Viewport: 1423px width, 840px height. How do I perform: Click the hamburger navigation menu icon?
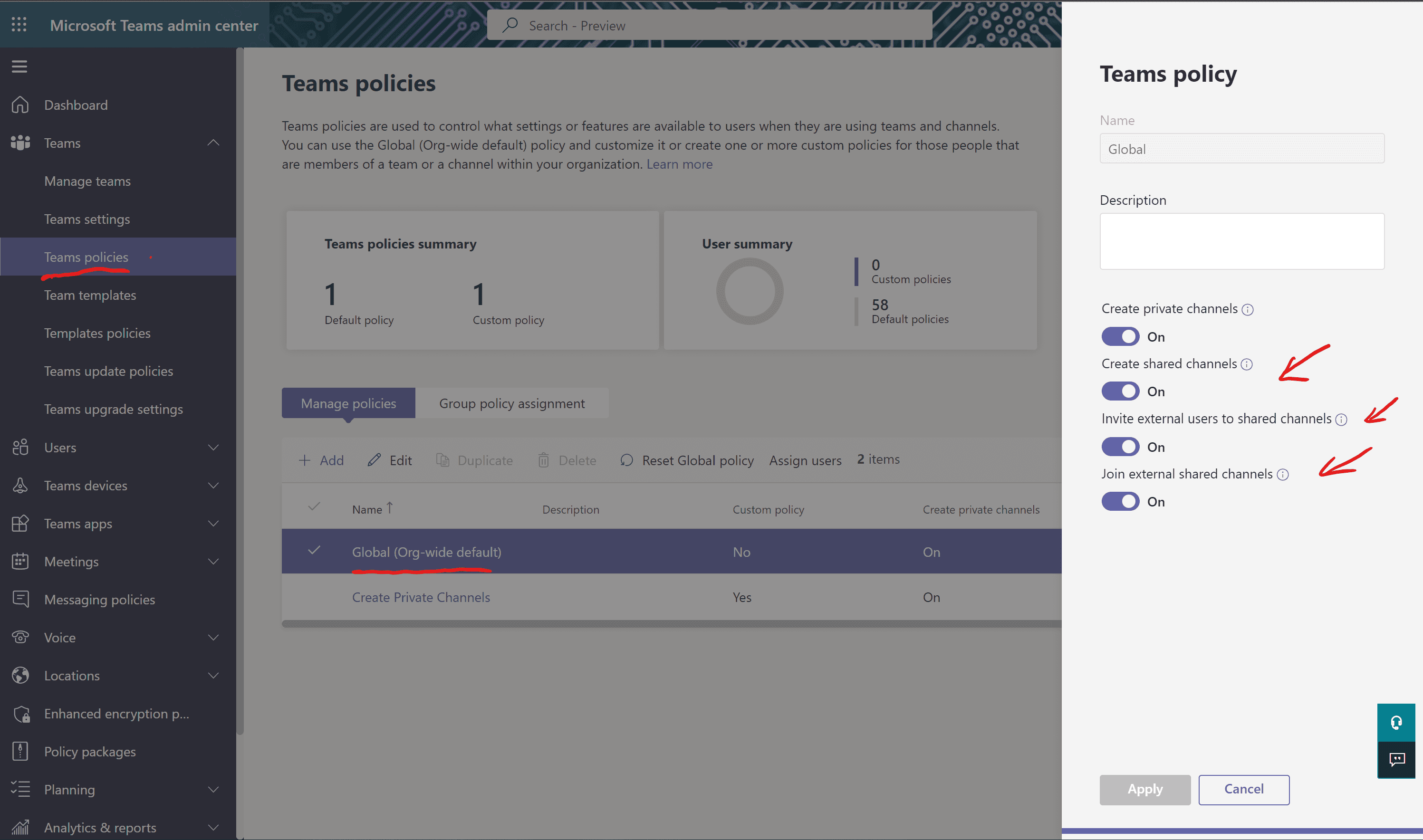[x=19, y=67]
